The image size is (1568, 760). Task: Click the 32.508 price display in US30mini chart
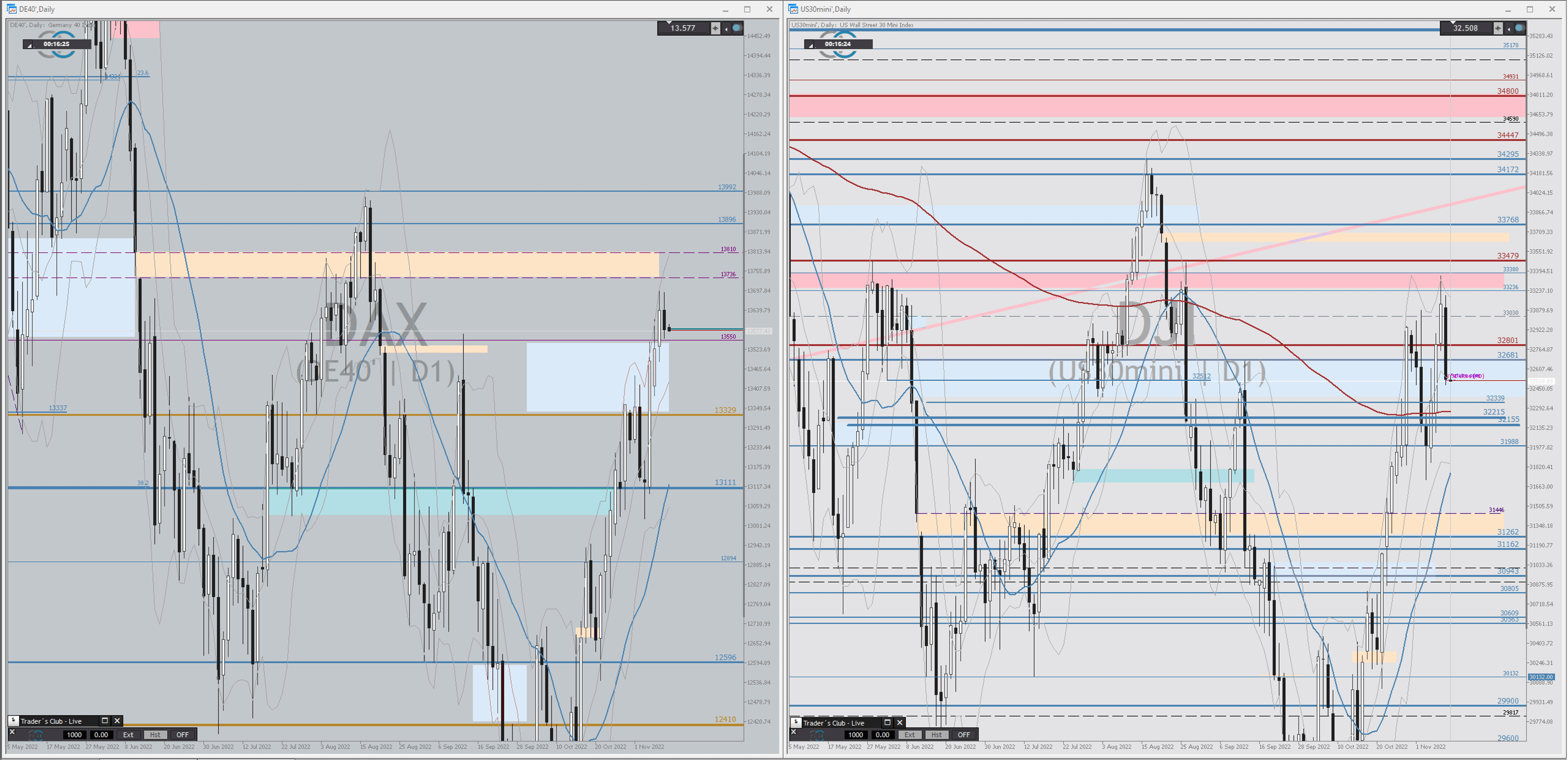coord(1466,28)
